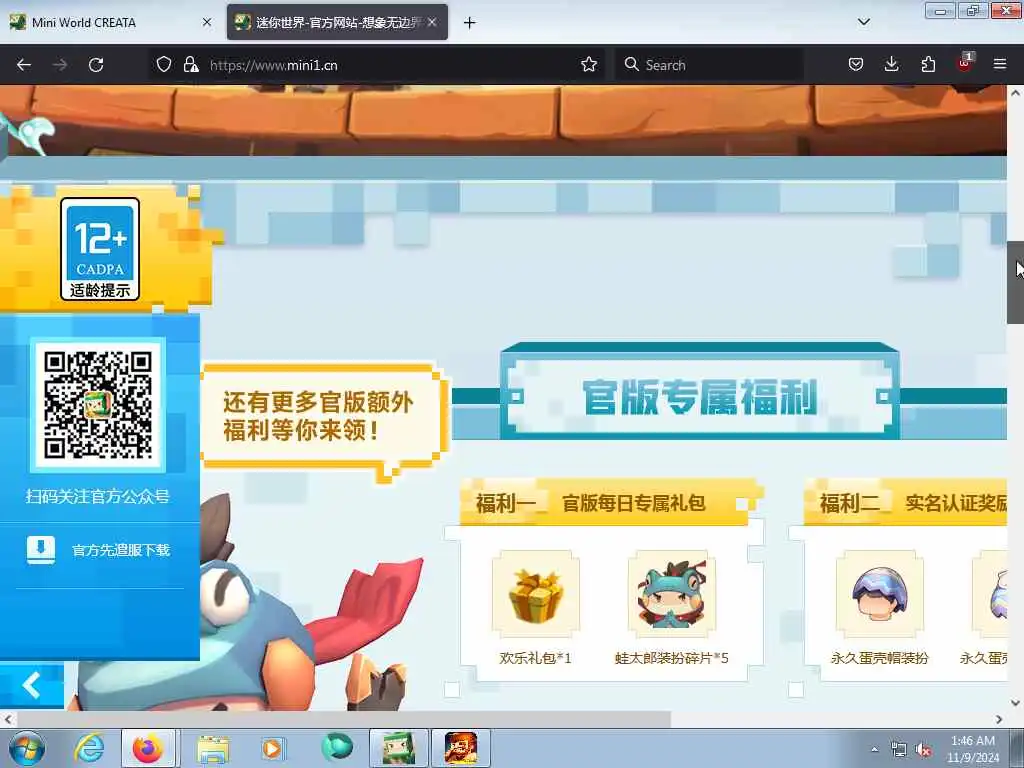Open the Mini World green block taskbar icon

click(x=399, y=748)
